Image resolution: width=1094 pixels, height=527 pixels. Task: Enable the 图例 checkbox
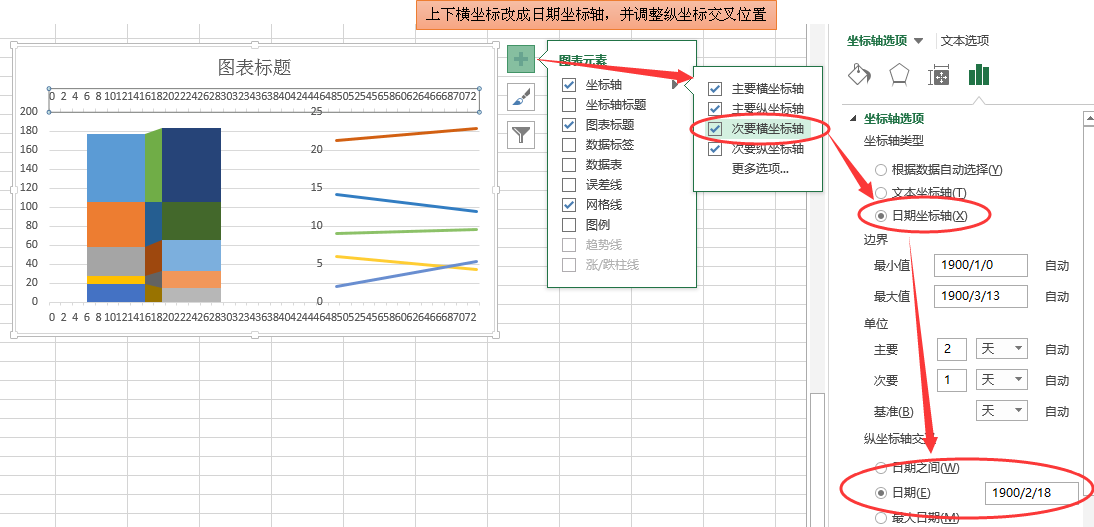(569, 225)
